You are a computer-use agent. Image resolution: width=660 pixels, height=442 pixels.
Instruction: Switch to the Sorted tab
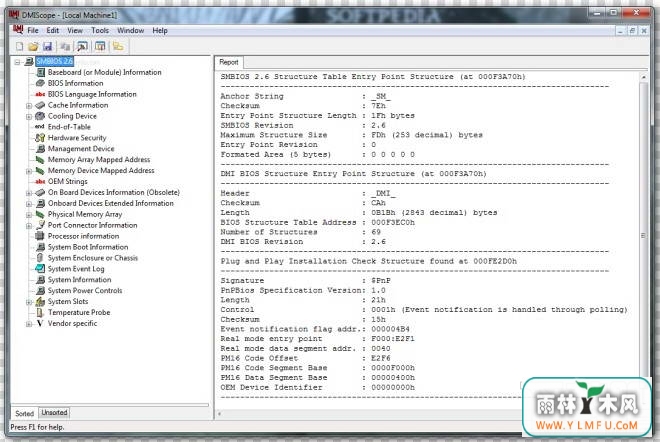(x=24, y=413)
